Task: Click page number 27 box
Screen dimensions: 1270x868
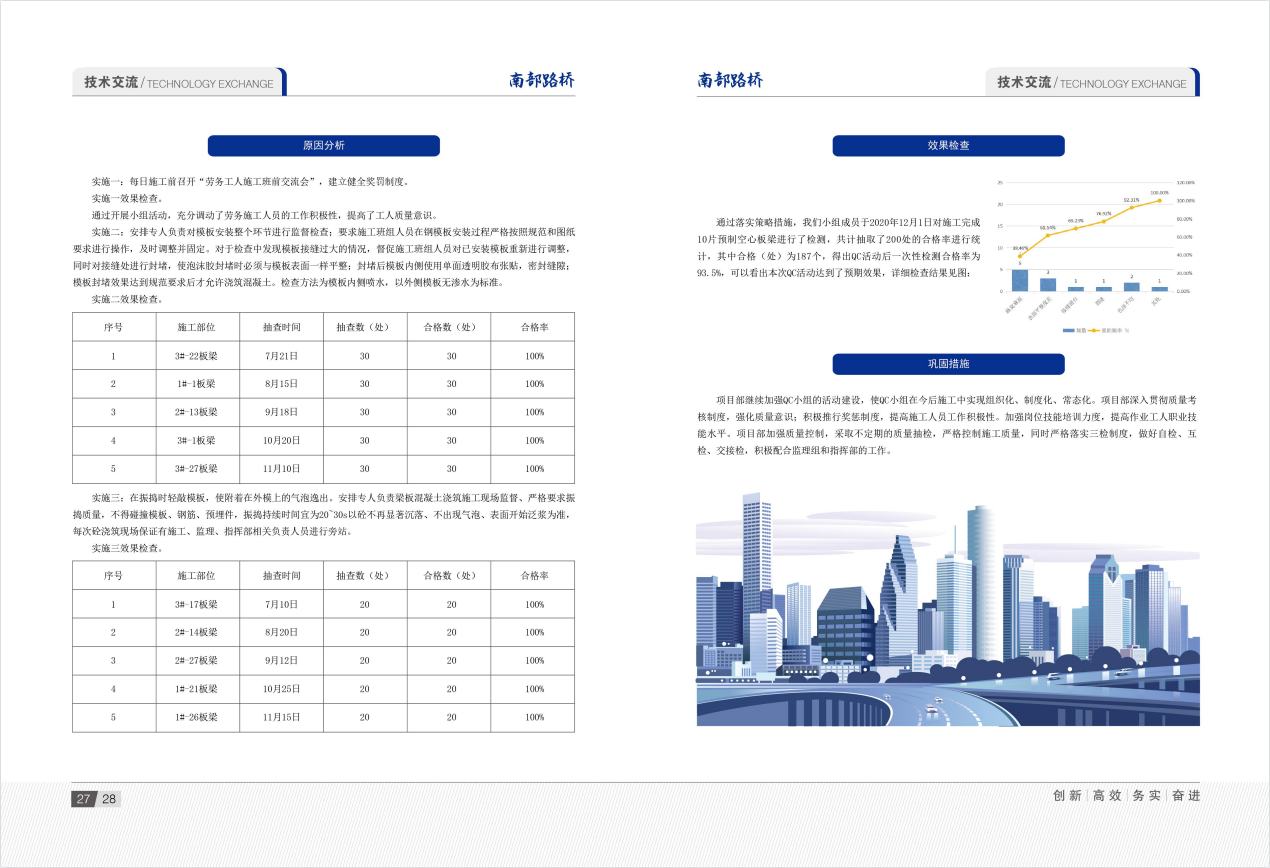Action: 83,798
